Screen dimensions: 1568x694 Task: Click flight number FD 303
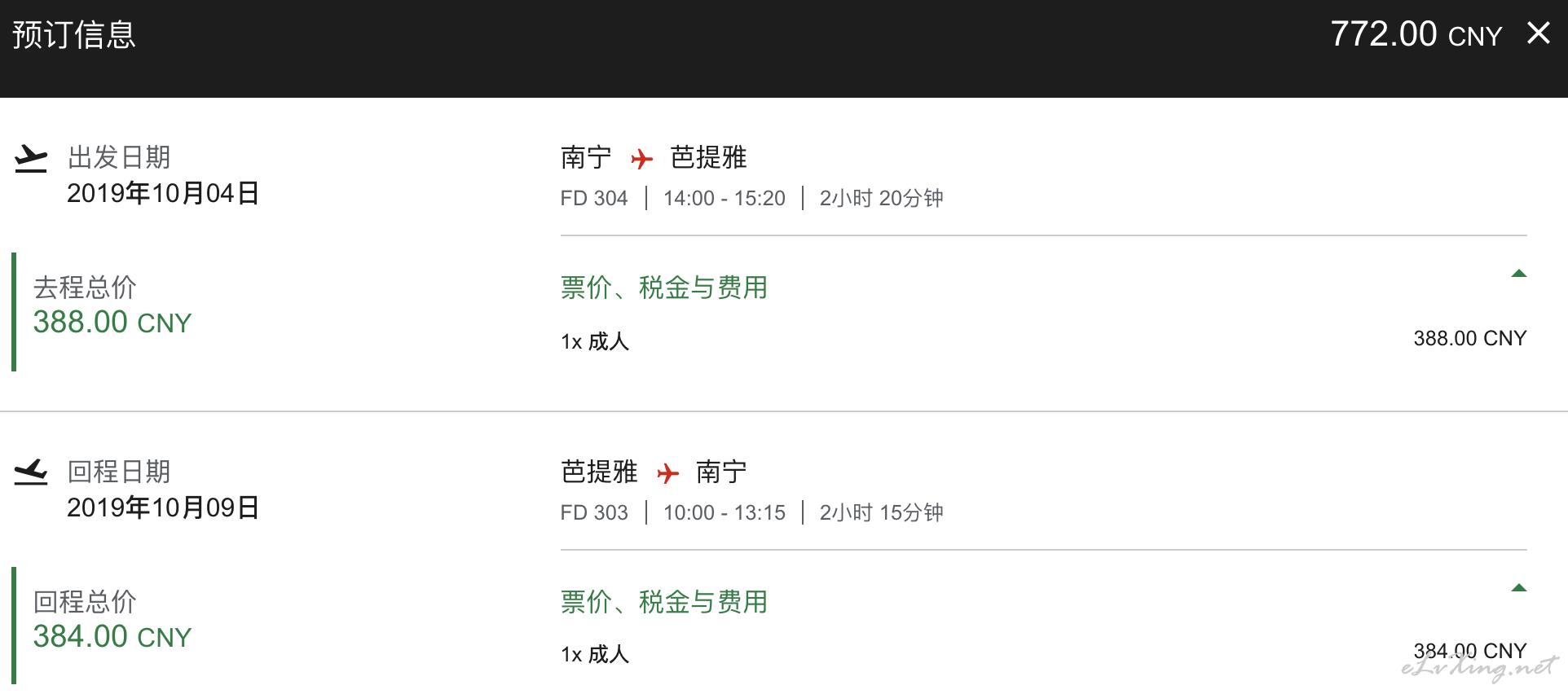594,512
